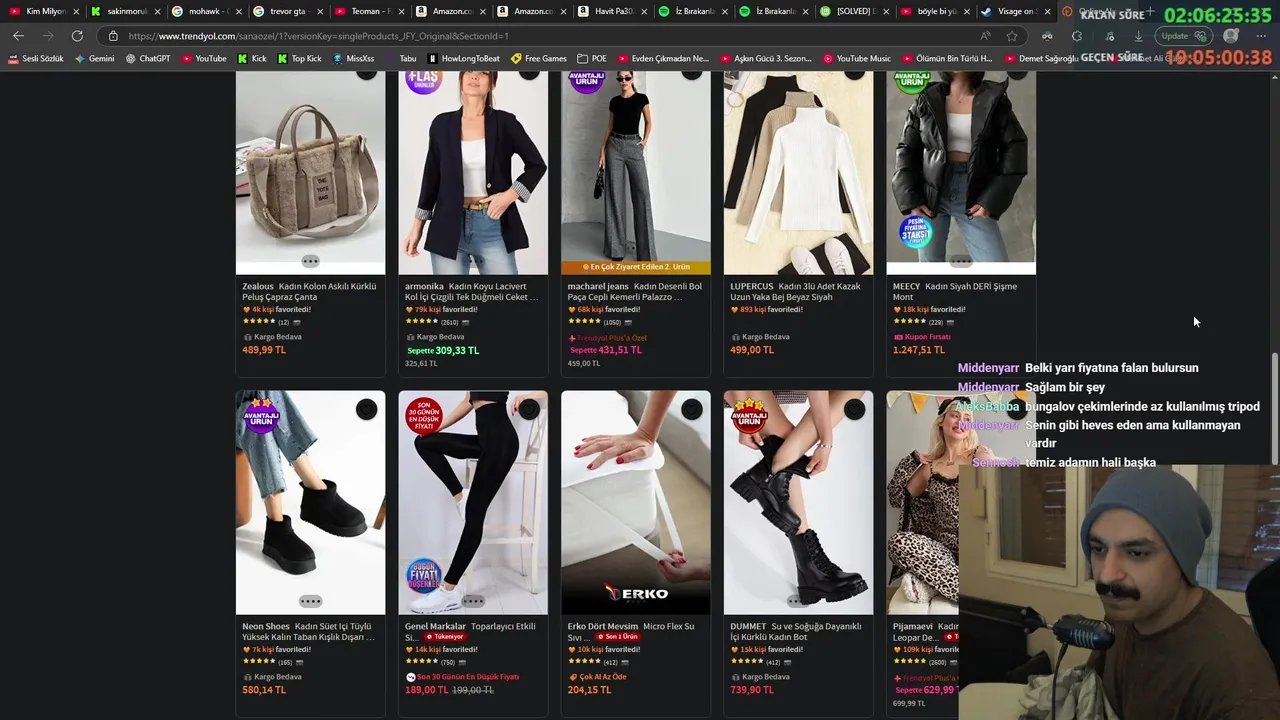Open the LUPERCUS three sweaters product image

click(x=798, y=172)
